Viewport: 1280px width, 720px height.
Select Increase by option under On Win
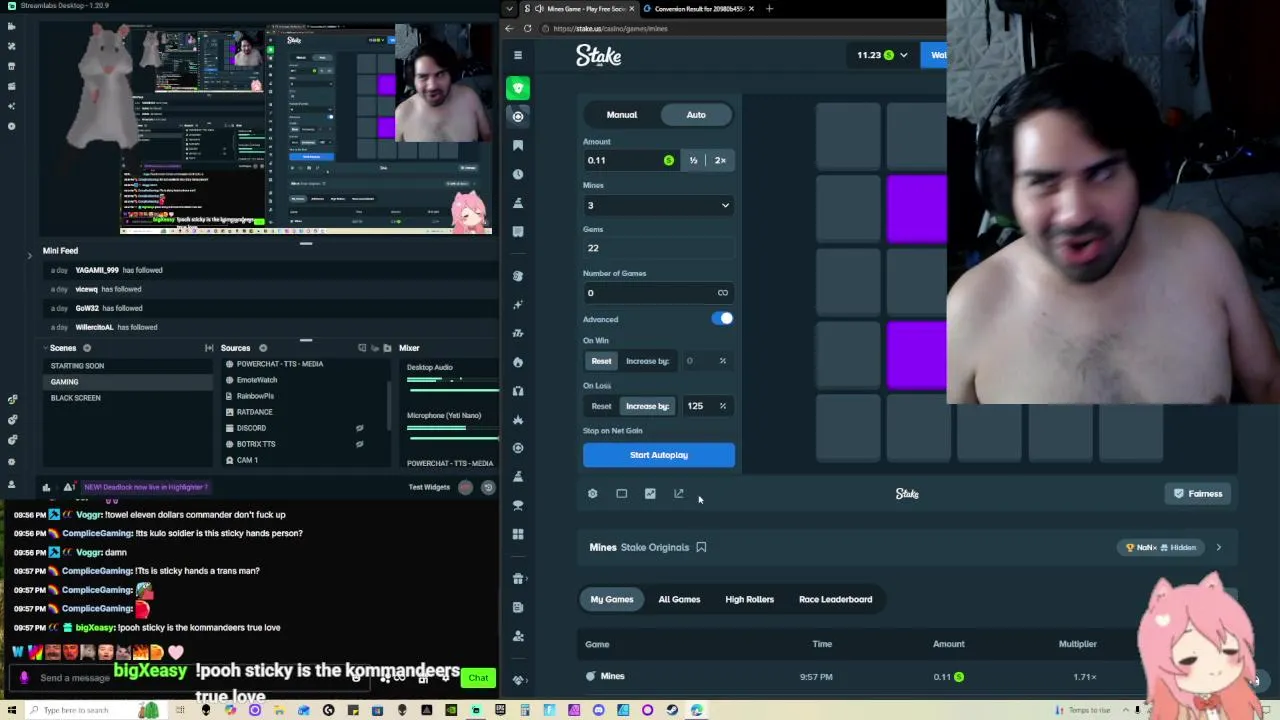(647, 361)
